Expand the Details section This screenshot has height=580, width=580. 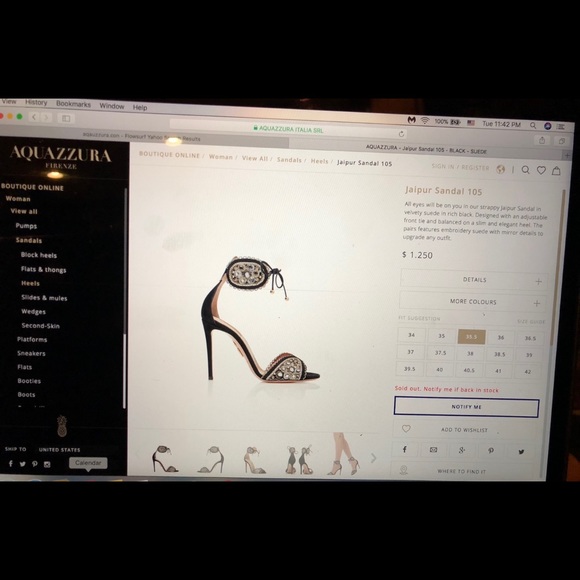click(474, 280)
